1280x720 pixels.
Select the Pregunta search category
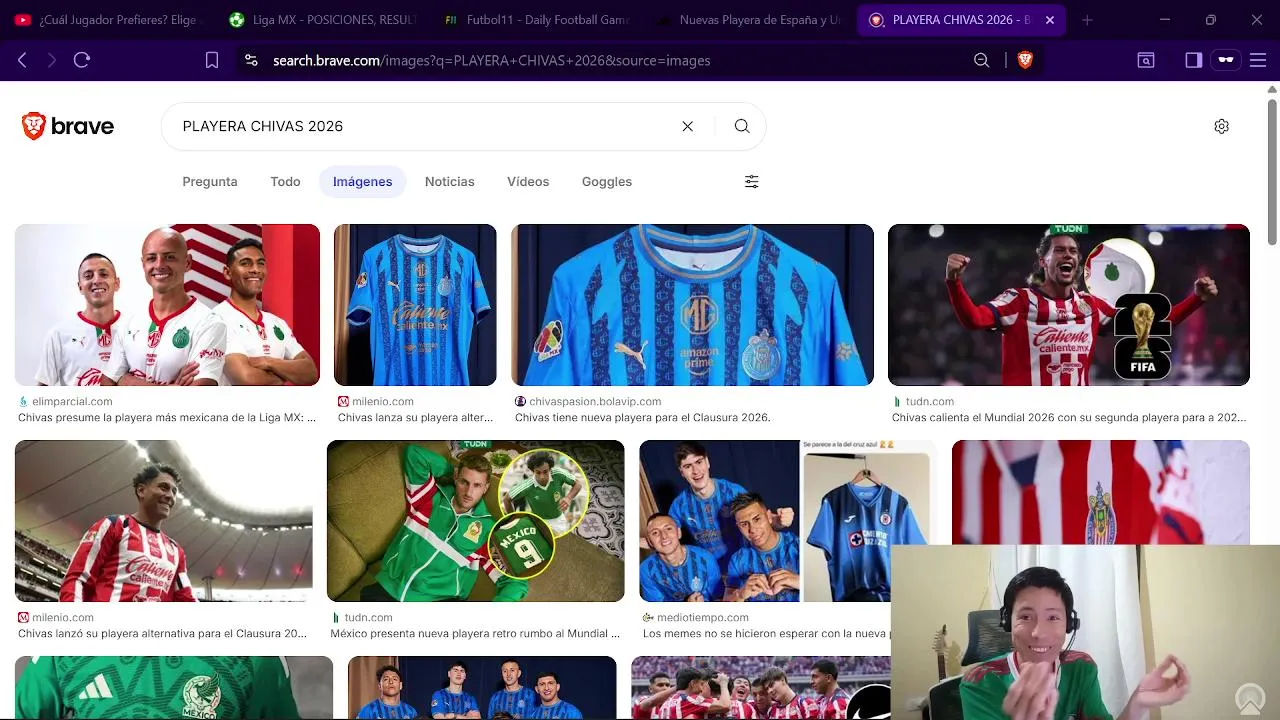(210, 182)
